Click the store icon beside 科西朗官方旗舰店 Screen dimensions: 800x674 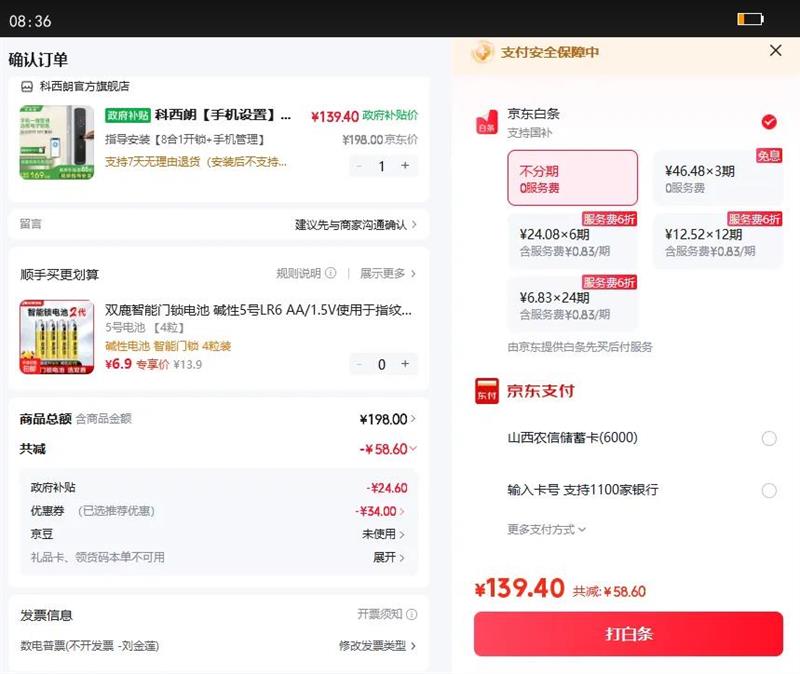[x=27, y=87]
